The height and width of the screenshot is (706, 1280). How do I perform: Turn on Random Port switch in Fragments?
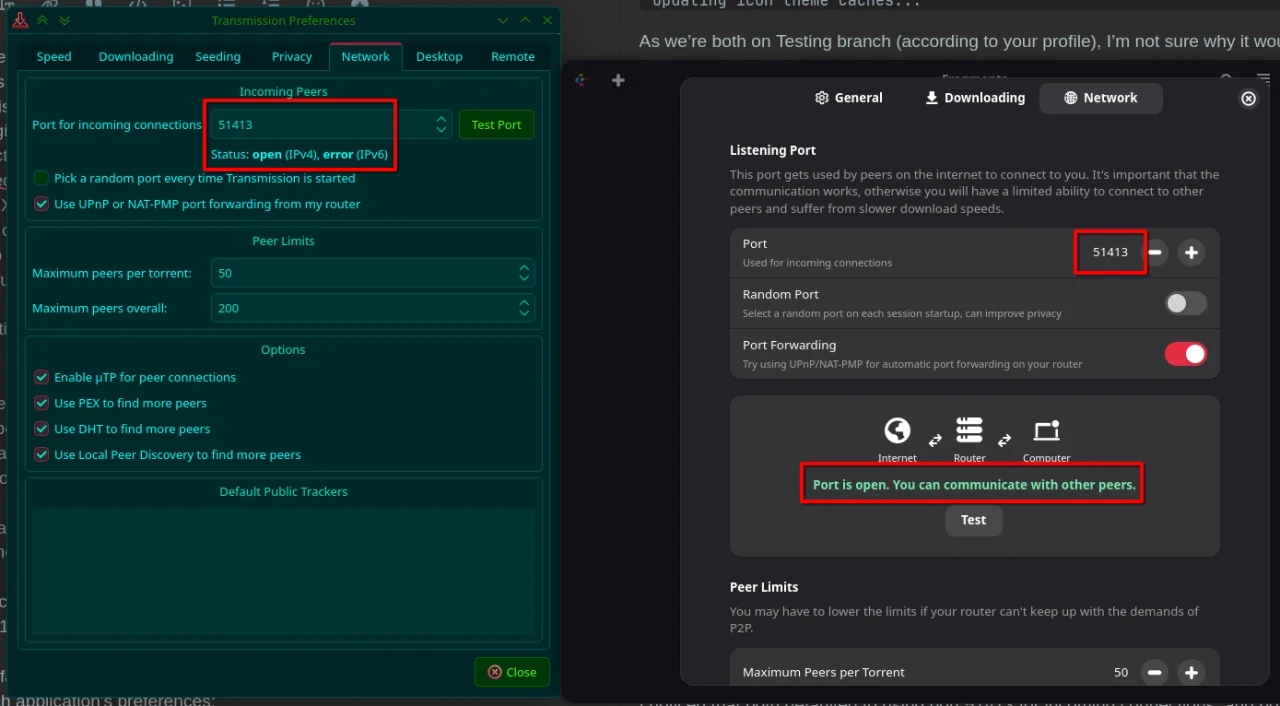point(1186,303)
